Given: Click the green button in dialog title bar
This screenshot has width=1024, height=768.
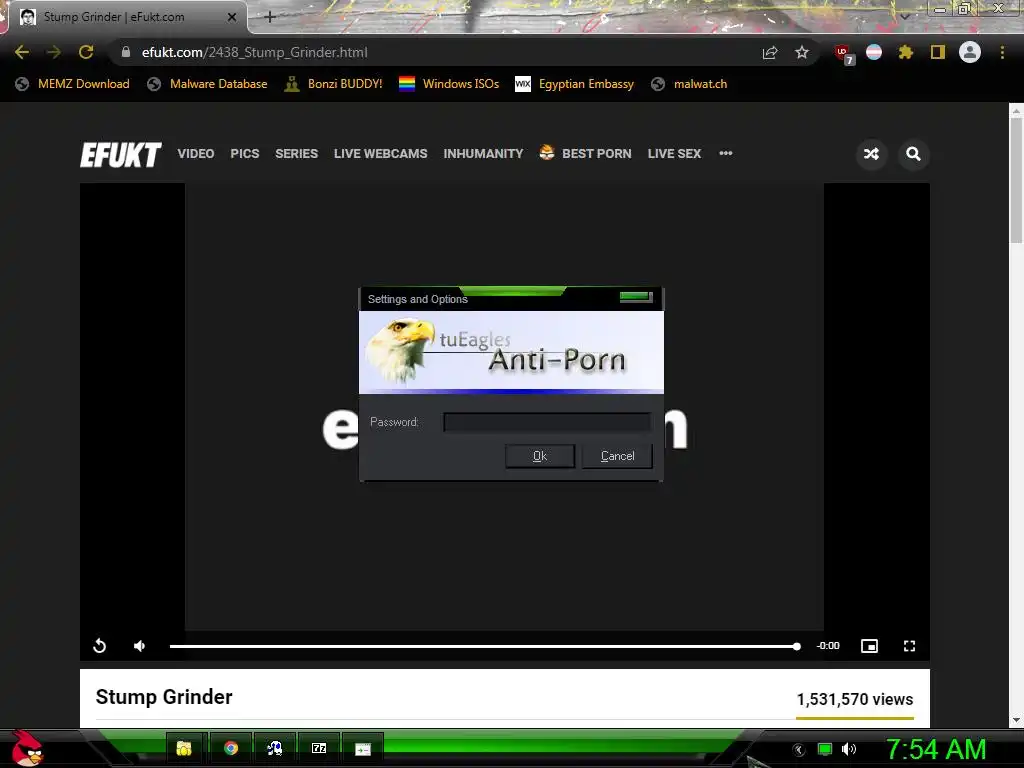Looking at the screenshot, I should tap(636, 297).
